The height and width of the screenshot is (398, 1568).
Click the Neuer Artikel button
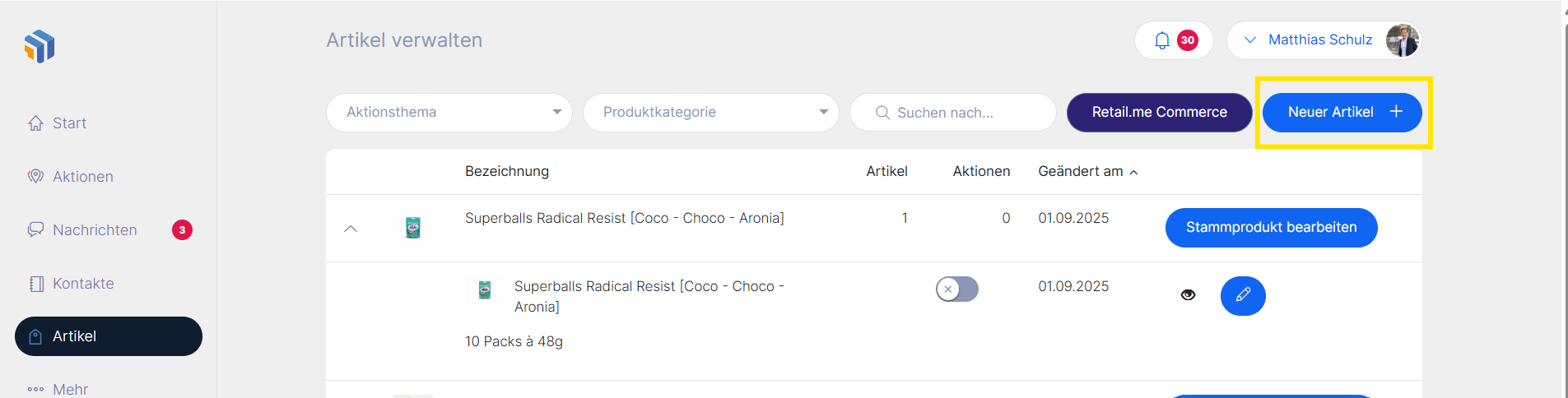pyautogui.click(x=1342, y=113)
